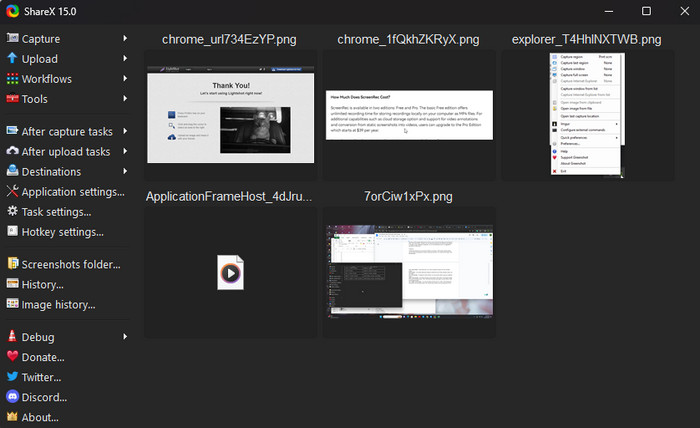This screenshot has width=700, height=428.
Task: Click the ApplicationFrameHost video play icon
Action: (x=230, y=272)
